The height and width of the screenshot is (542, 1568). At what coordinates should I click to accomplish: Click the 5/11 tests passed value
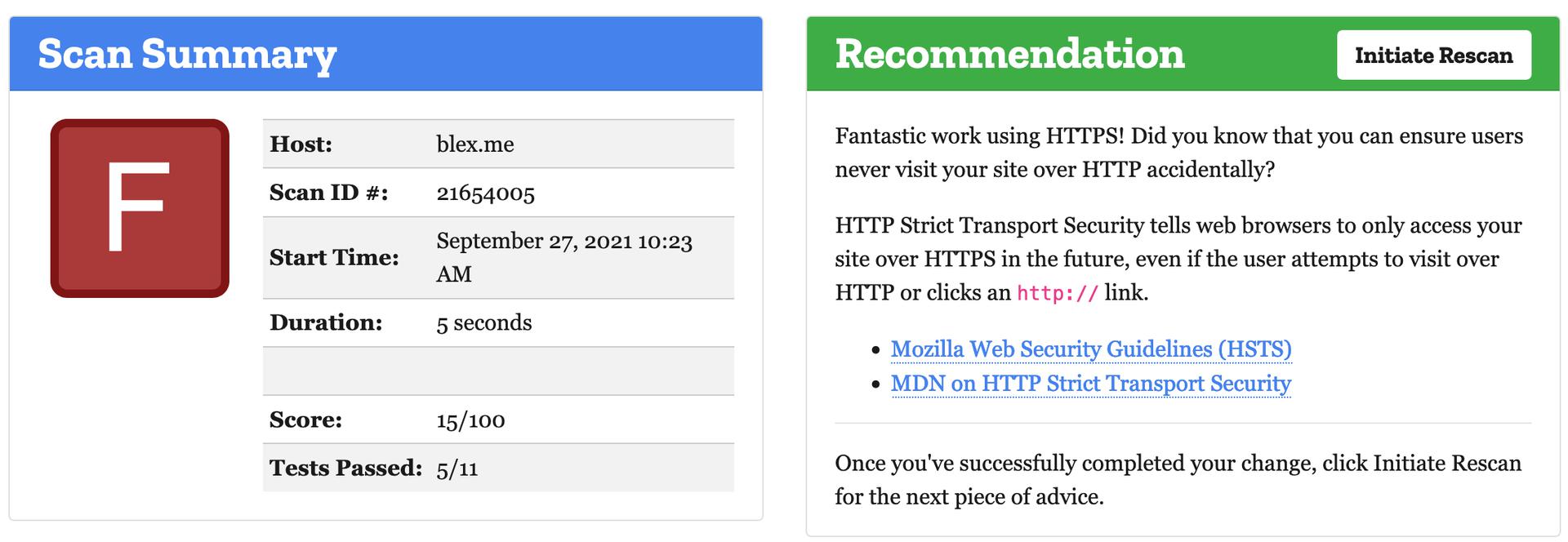tap(457, 469)
